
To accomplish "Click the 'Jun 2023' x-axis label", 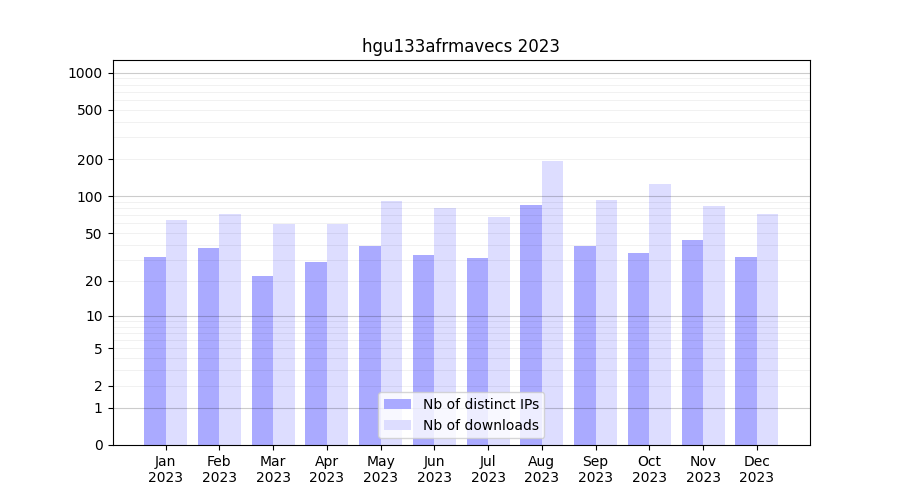I will coord(434,469).
